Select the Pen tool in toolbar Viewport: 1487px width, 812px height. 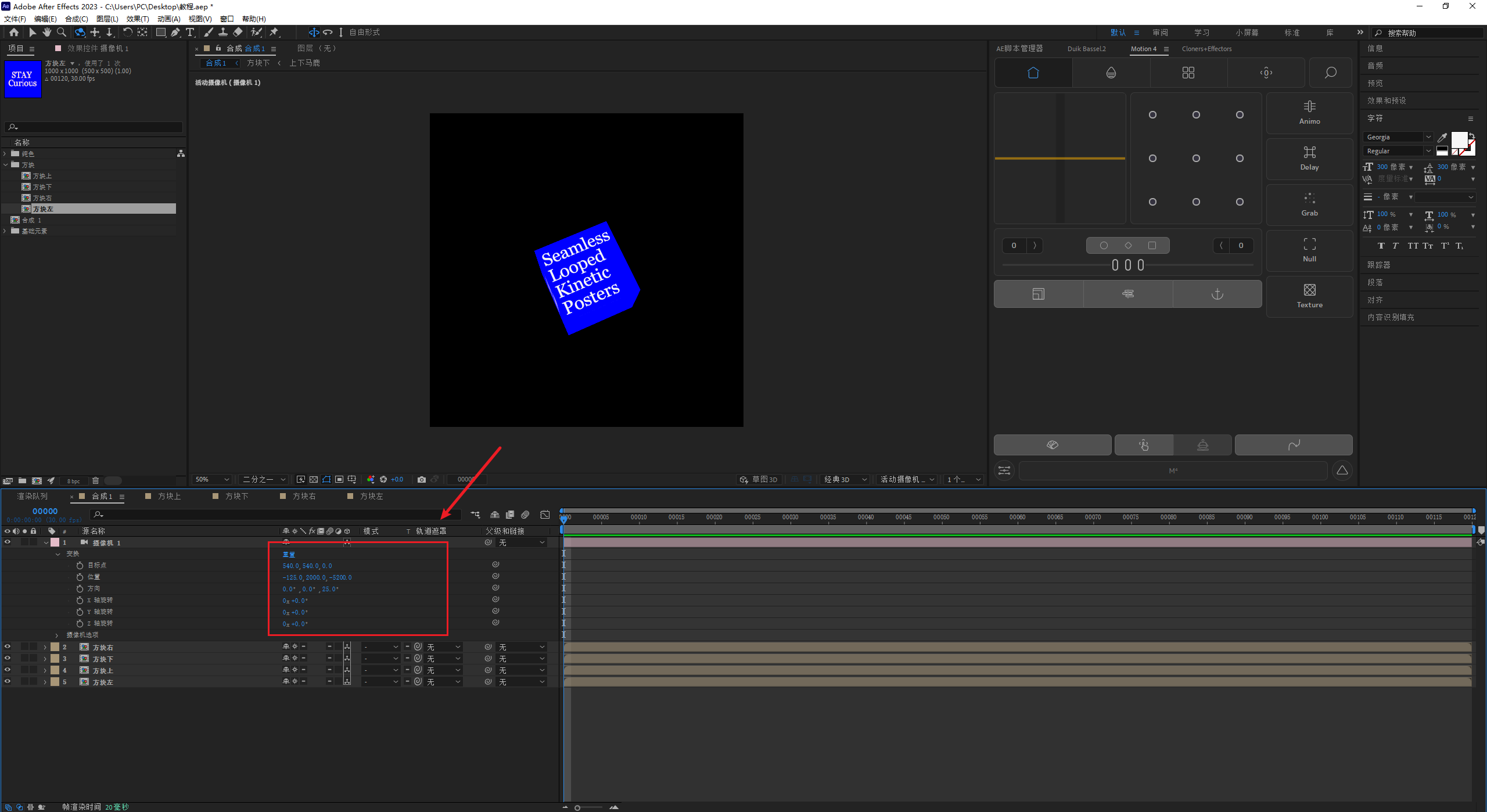pyautogui.click(x=175, y=33)
